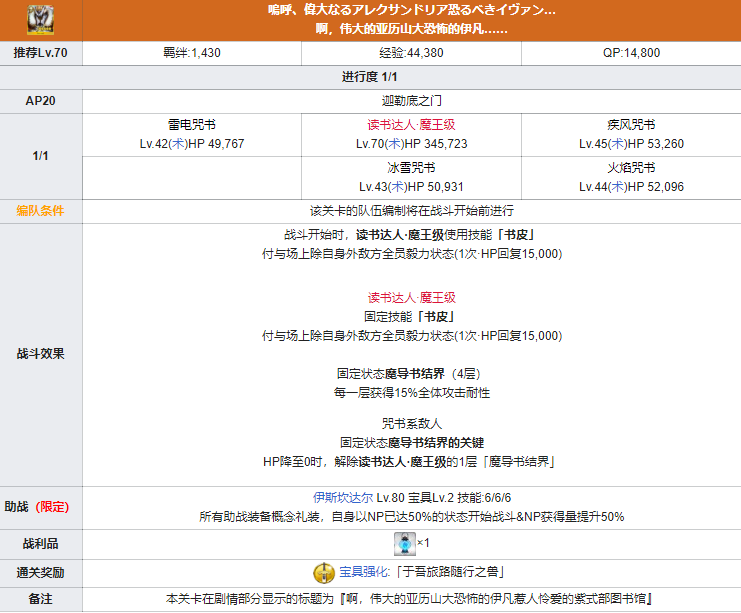Viewport: 741px width, 613px height.
Task: Click the 疾风咒书 enemy name
Action: click(x=631, y=125)
